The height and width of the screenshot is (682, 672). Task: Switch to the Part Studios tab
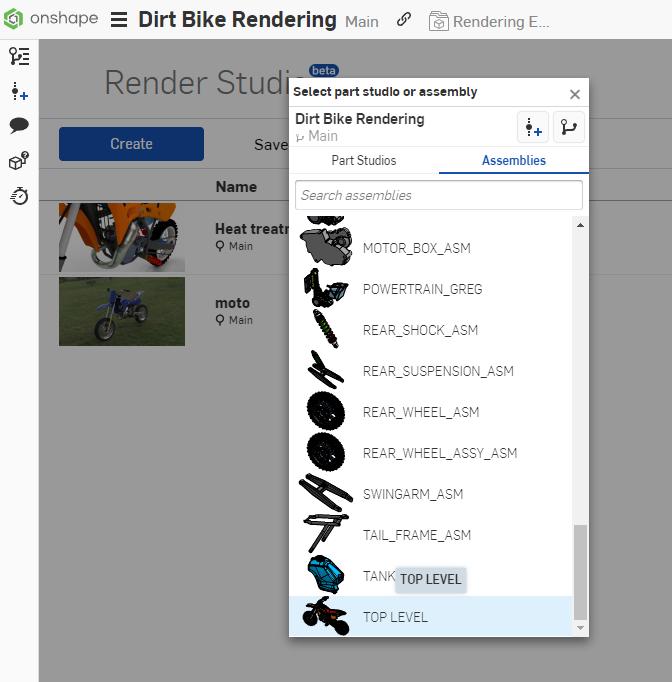[x=364, y=160]
